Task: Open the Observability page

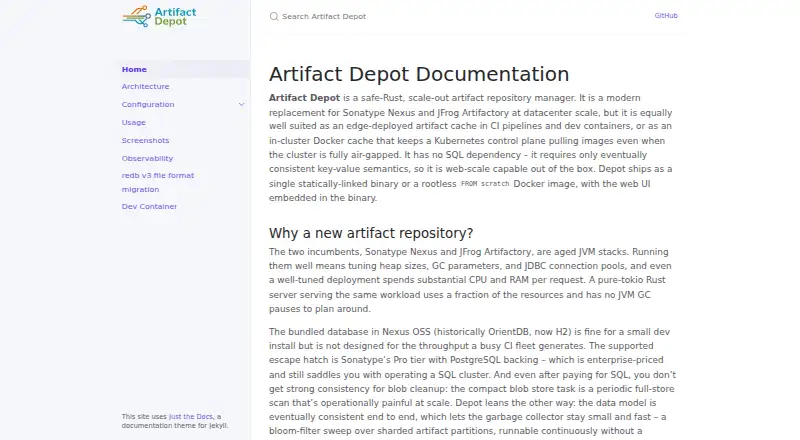Action: pyautogui.click(x=147, y=158)
